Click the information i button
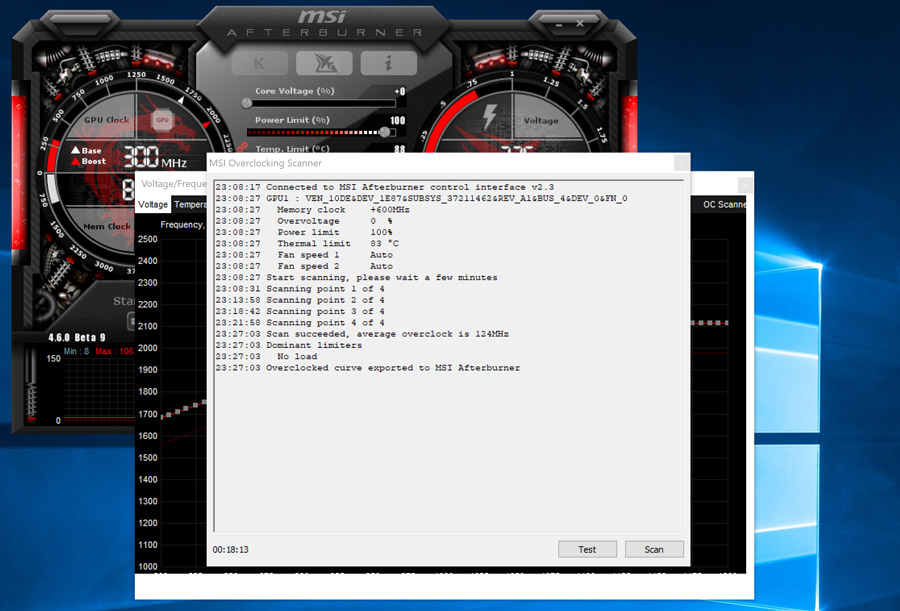The image size is (900, 611). [x=388, y=62]
